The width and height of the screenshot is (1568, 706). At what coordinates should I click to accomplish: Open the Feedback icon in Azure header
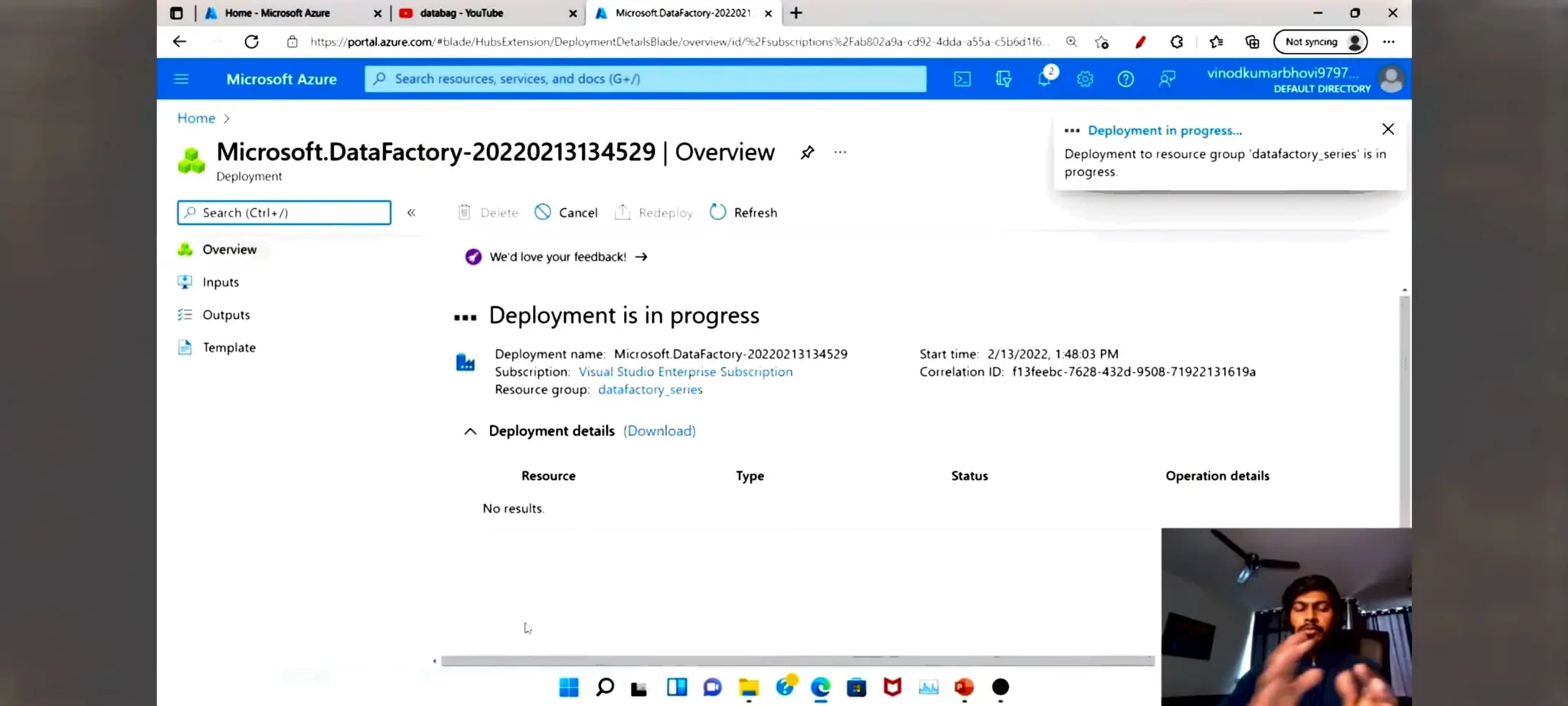[x=1167, y=79]
